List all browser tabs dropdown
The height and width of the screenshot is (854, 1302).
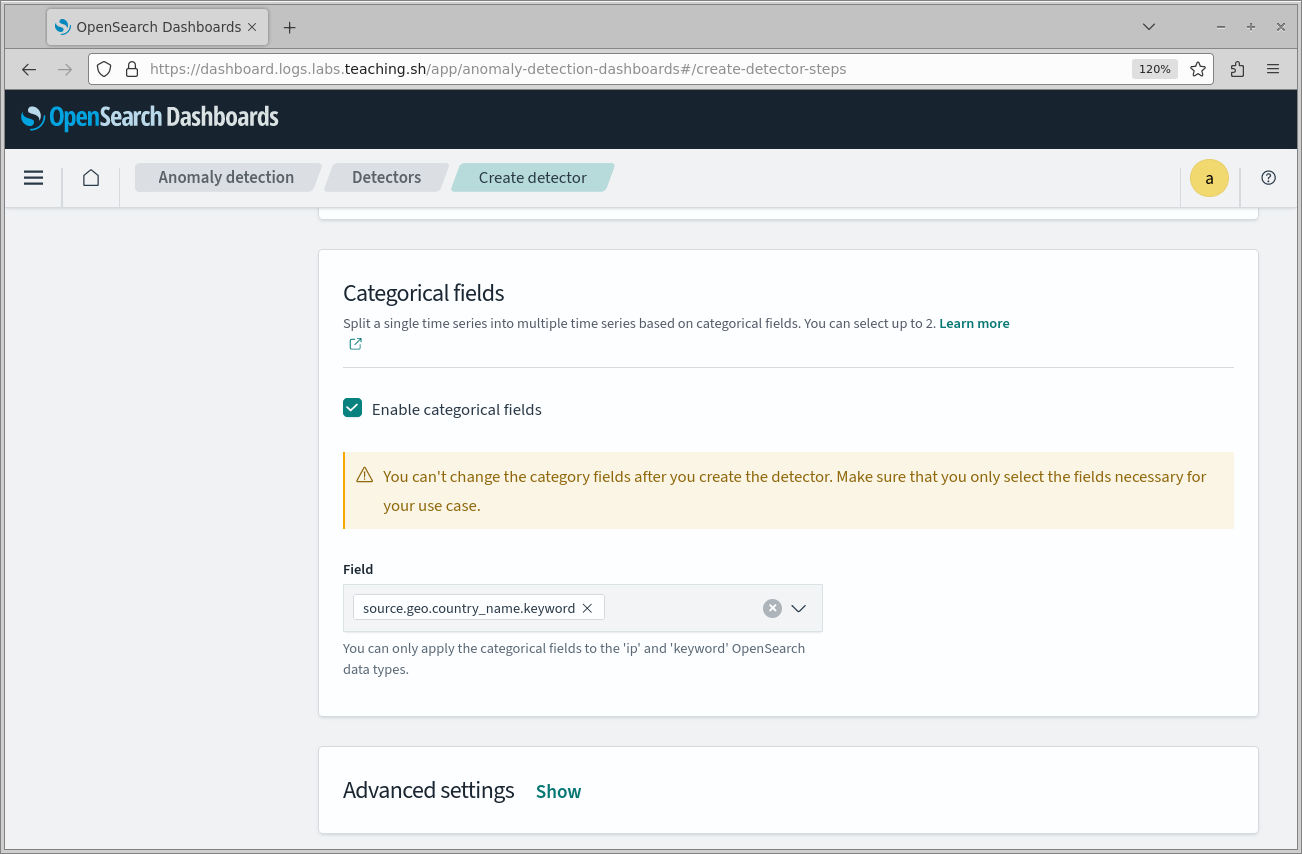[1149, 27]
